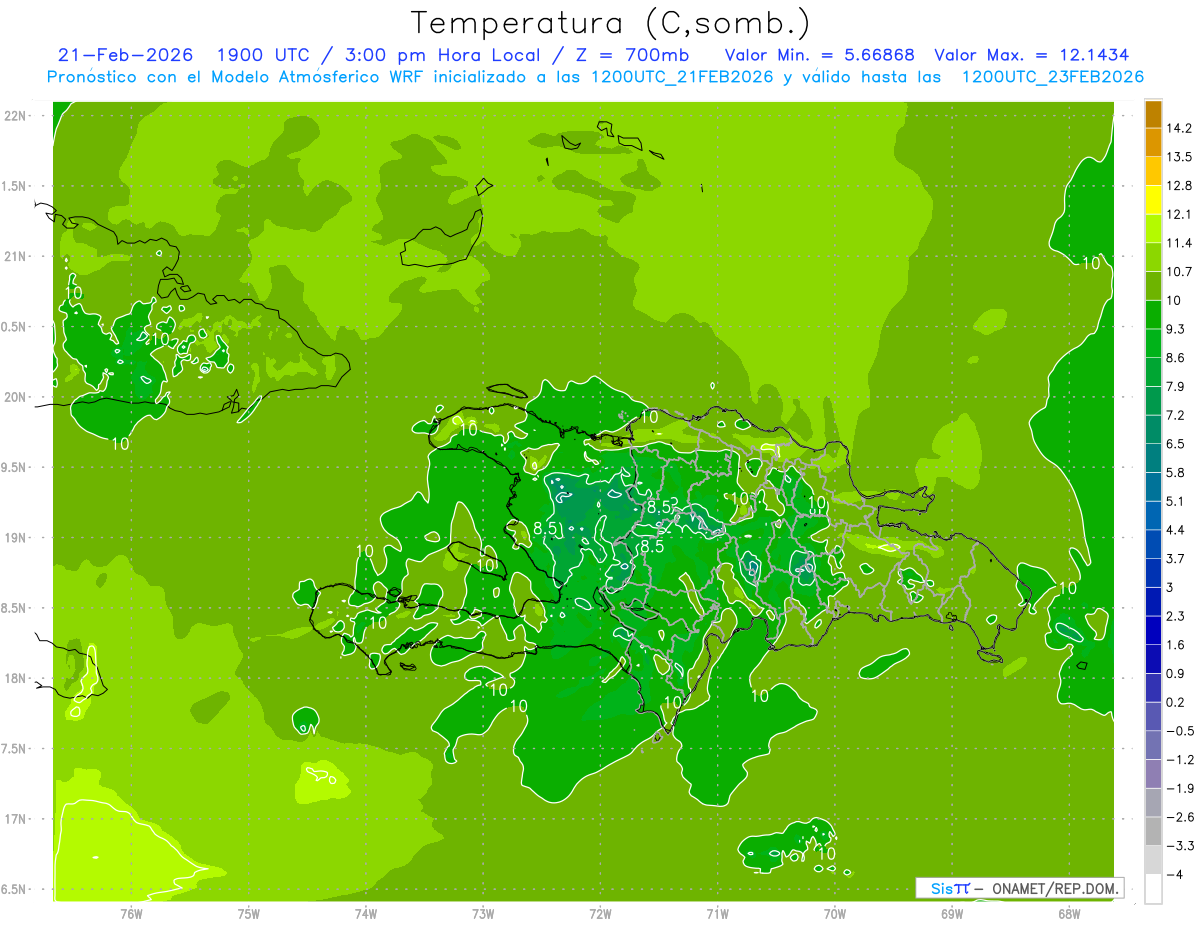Click the 72W longitude axis label
The height and width of the screenshot is (927, 1200).
pos(600,913)
